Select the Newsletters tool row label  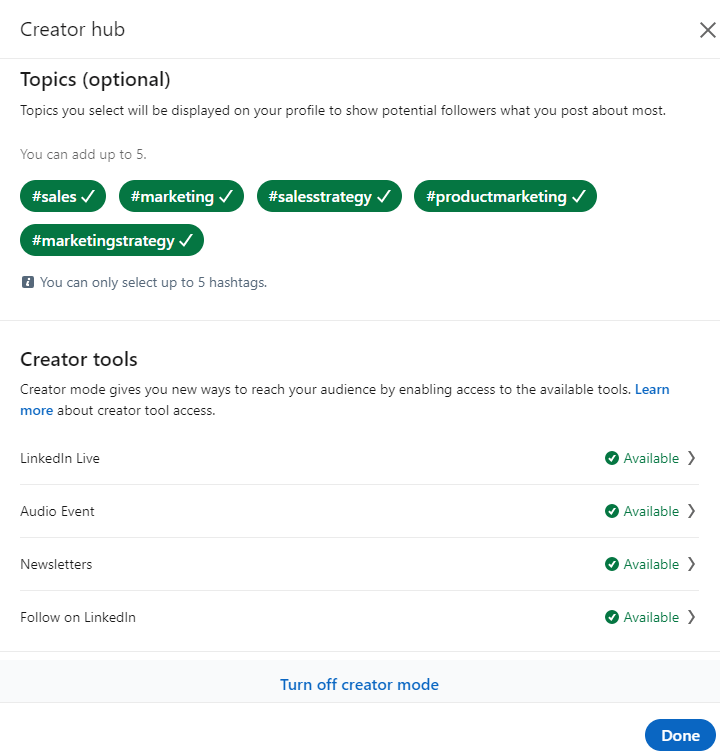(x=56, y=564)
